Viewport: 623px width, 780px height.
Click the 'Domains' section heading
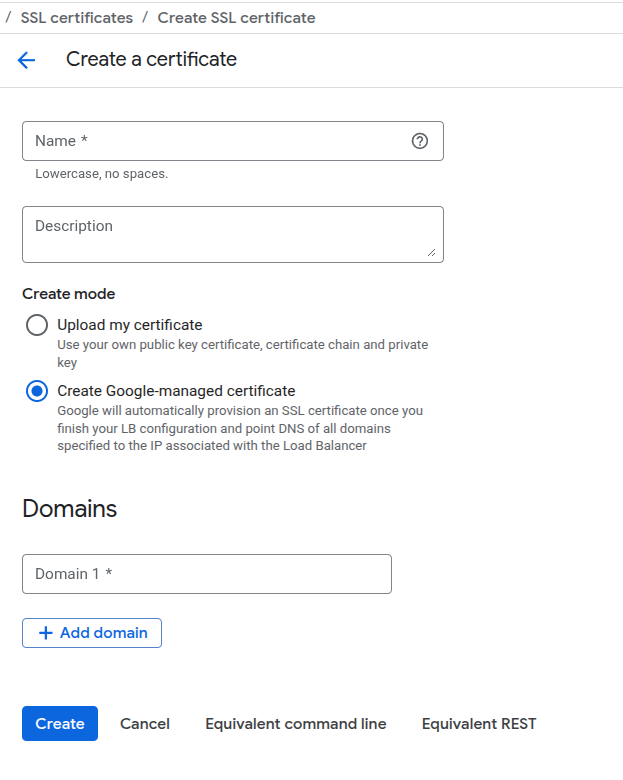coord(70,508)
